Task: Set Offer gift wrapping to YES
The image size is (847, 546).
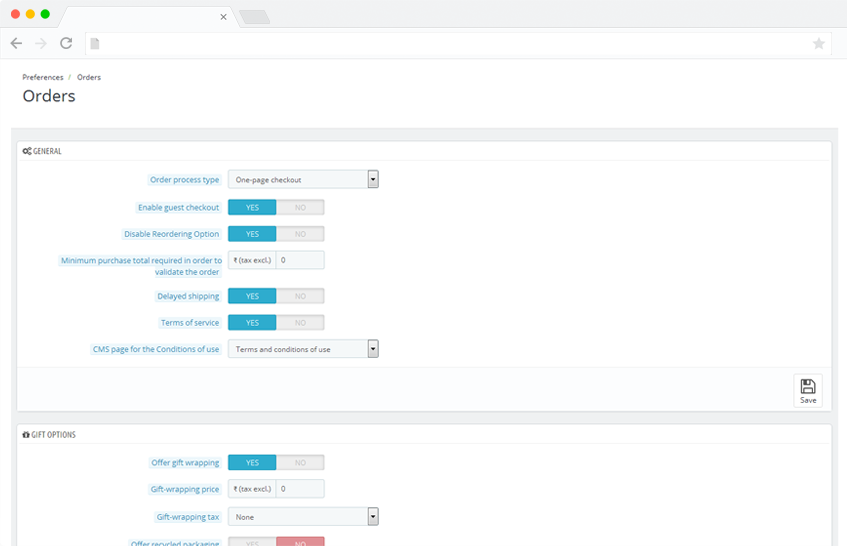Action: click(x=252, y=462)
